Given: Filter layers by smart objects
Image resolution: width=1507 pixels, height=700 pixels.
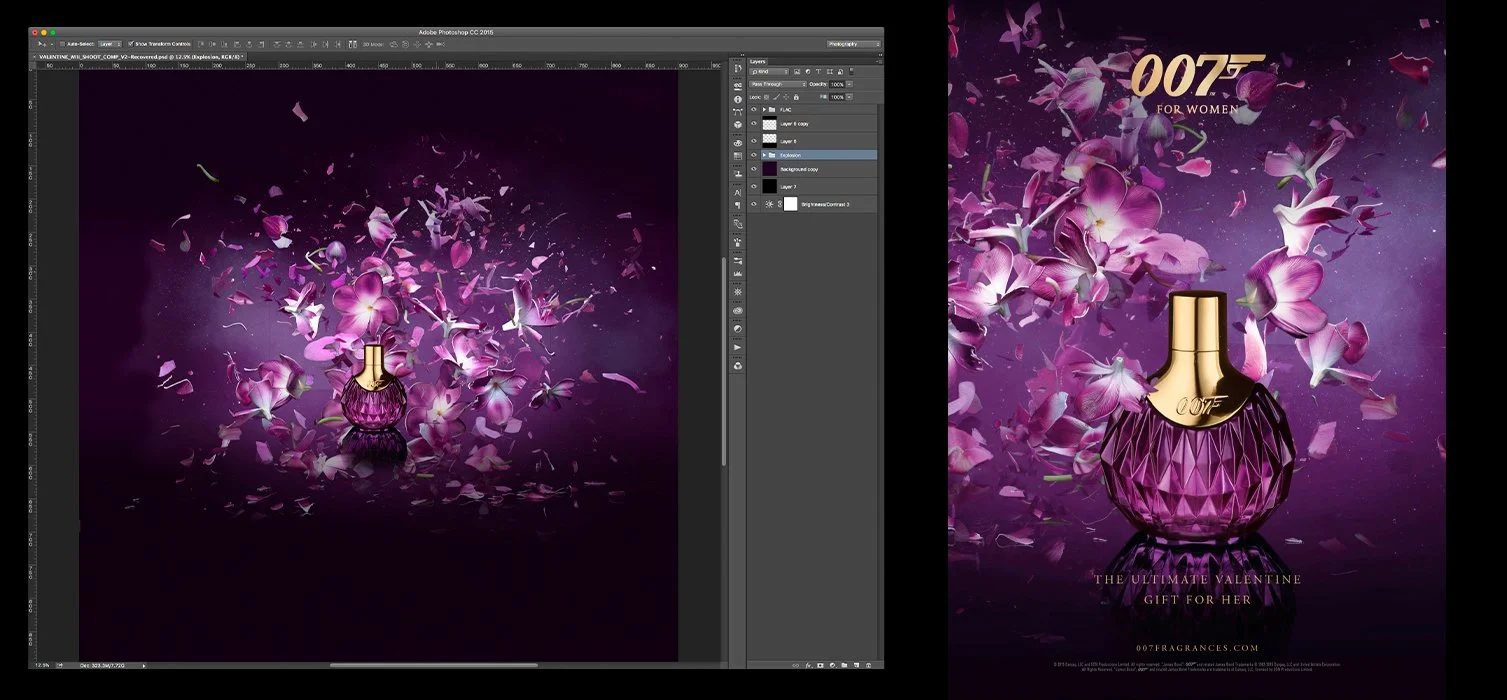Looking at the screenshot, I should pyautogui.click(x=840, y=71).
